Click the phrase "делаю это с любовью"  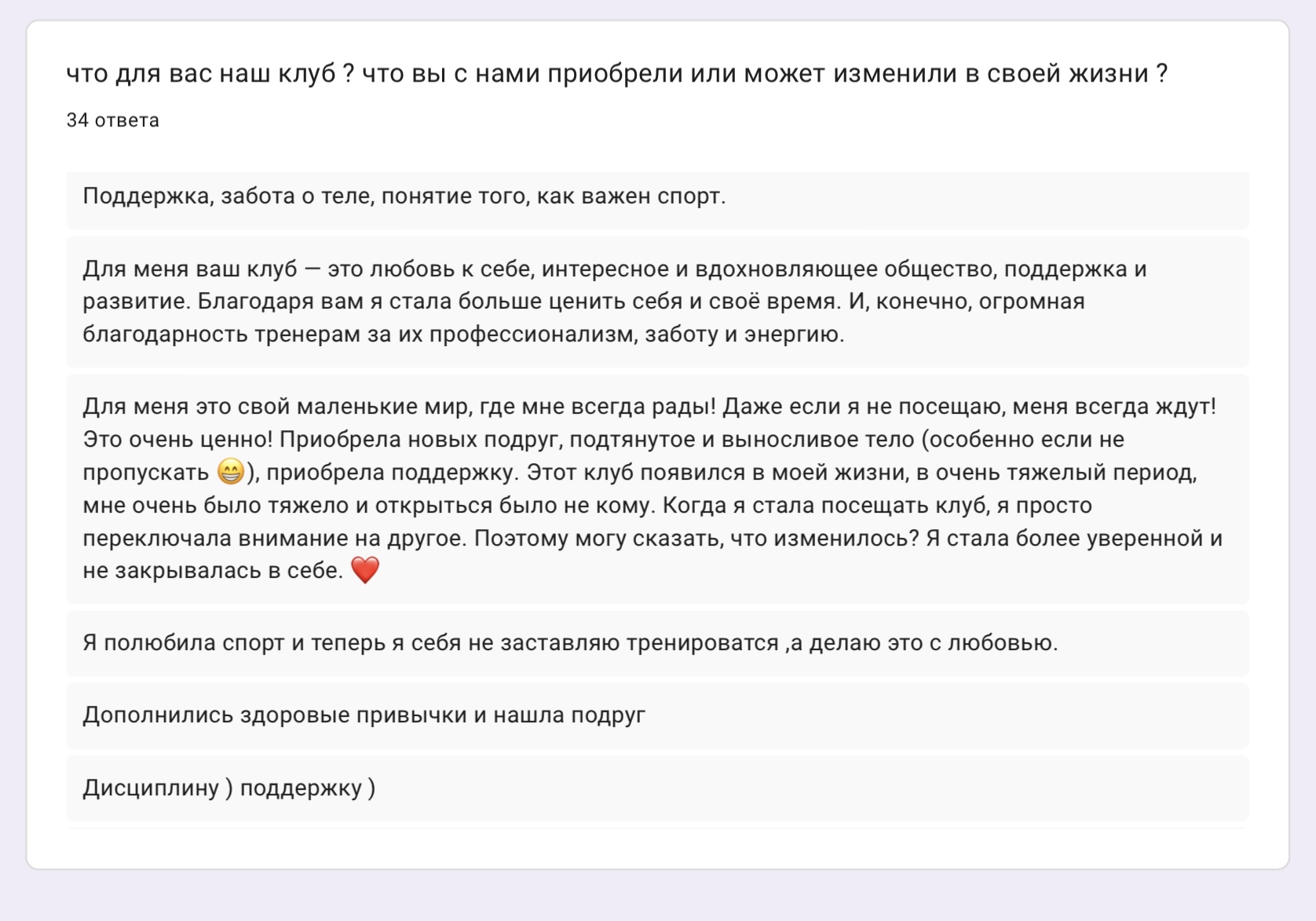933,643
